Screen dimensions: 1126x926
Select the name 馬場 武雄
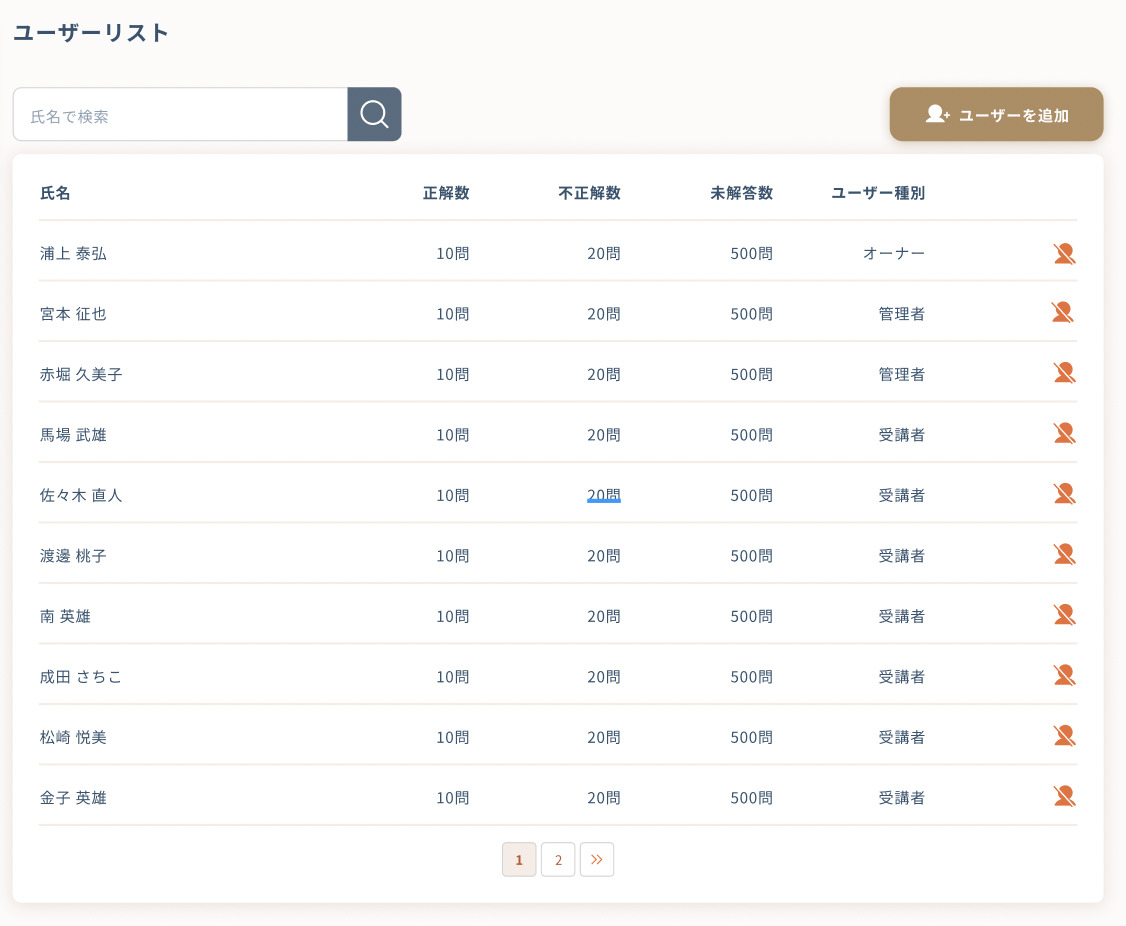[73, 435]
